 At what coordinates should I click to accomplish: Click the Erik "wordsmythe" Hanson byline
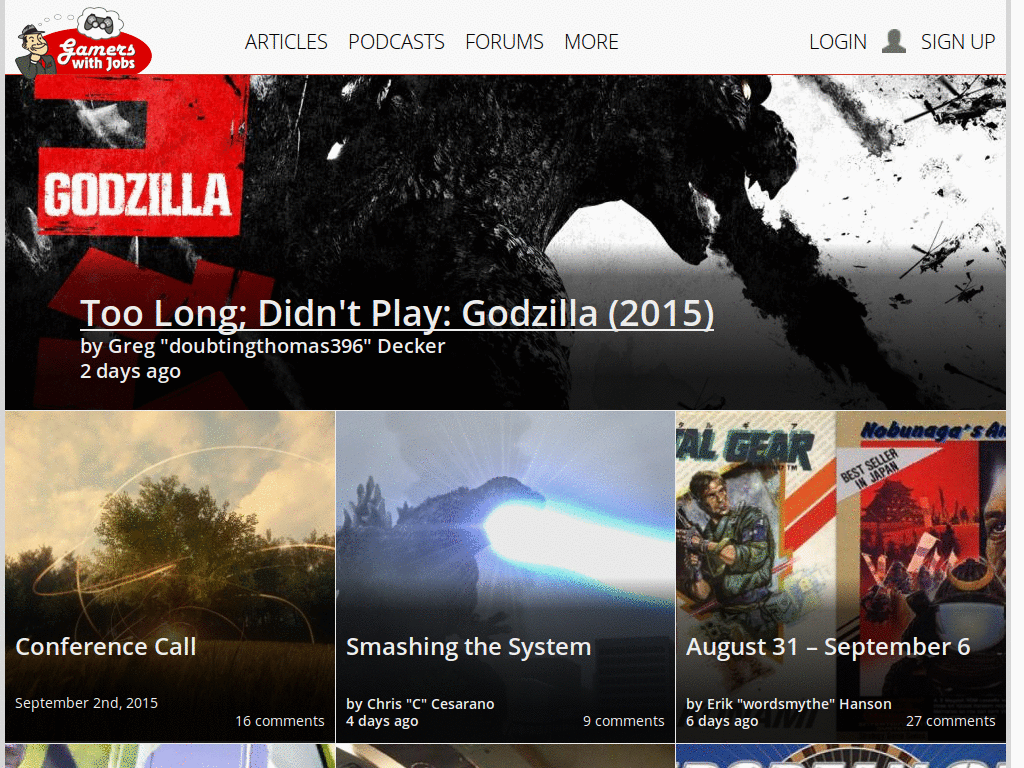pos(789,704)
